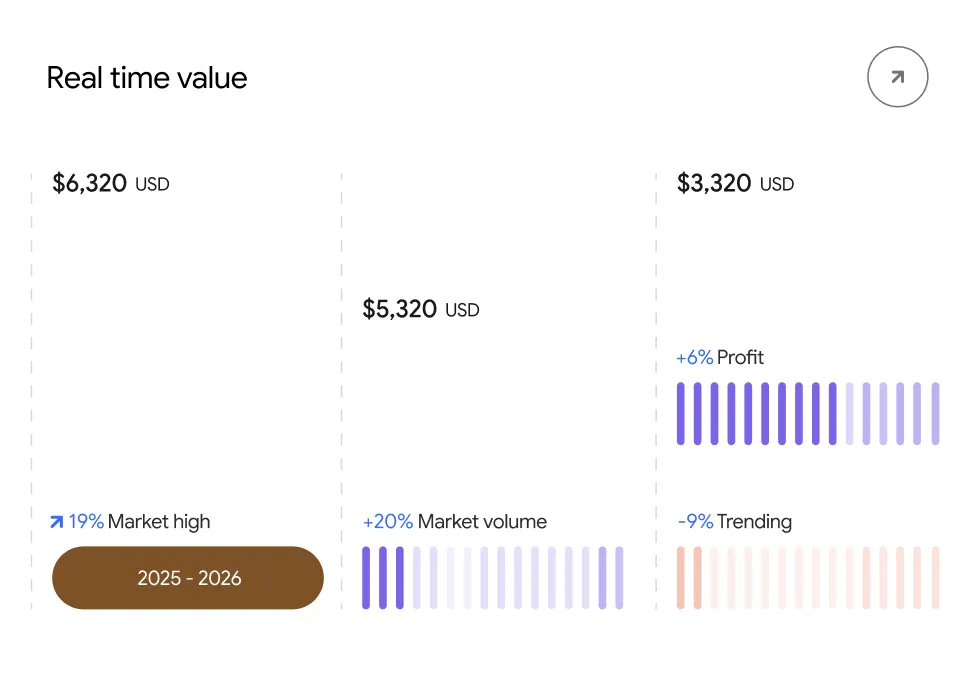Click first salmon bar in Trending chart
The width and height of the screenshot is (975, 673).
click(x=681, y=578)
